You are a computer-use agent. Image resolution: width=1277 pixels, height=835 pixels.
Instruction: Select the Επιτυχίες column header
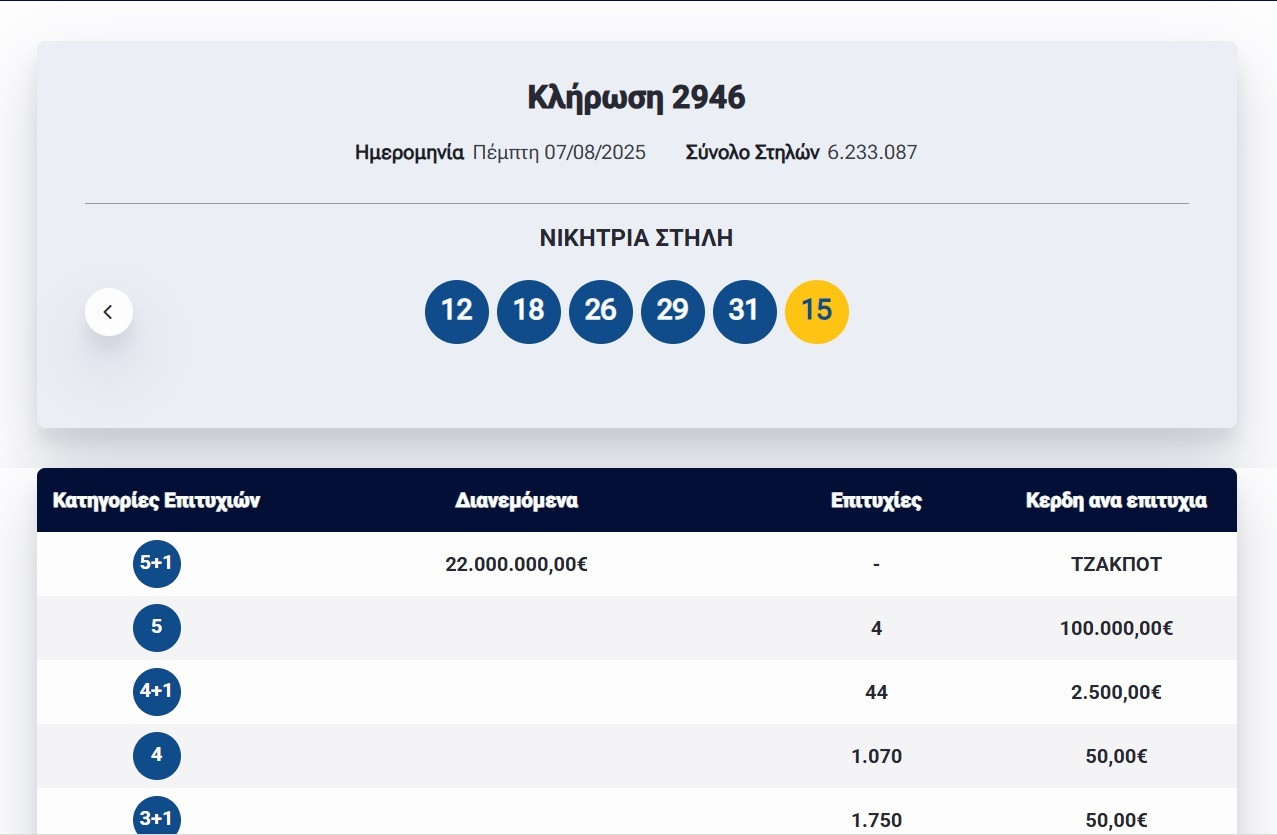pos(876,501)
